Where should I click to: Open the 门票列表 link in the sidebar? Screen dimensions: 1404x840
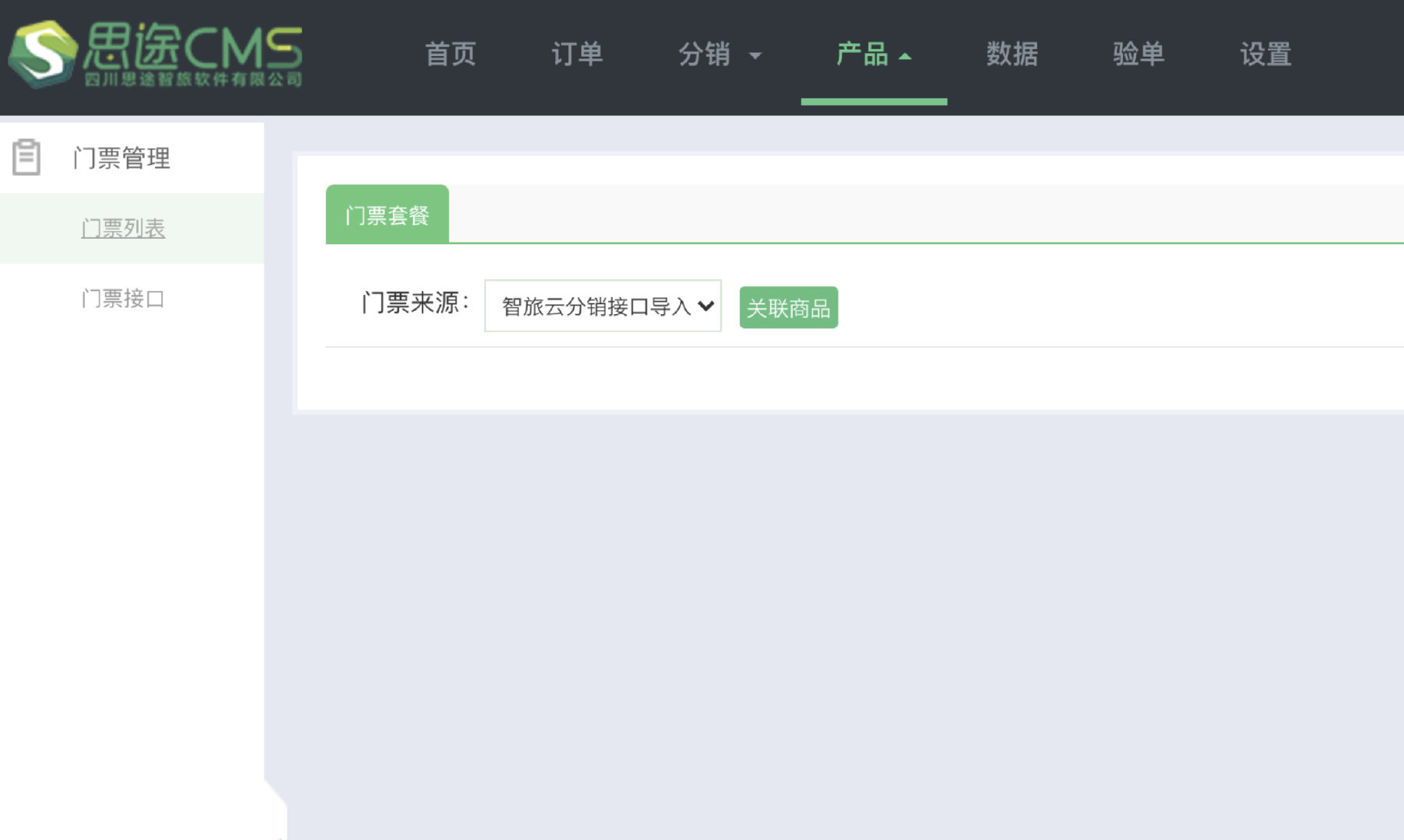[123, 229]
